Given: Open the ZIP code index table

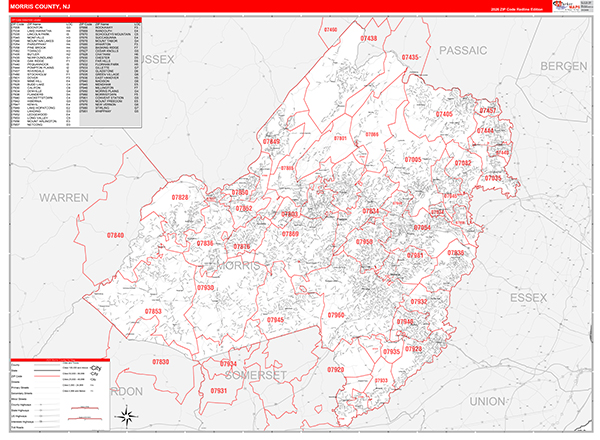Looking at the screenshot, I should (76, 72).
